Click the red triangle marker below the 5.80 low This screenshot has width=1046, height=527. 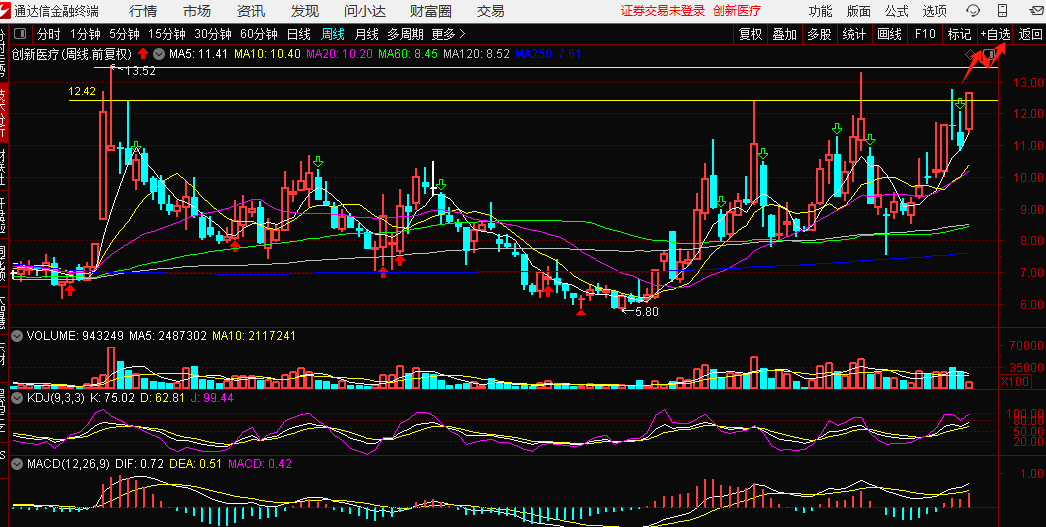(581, 312)
